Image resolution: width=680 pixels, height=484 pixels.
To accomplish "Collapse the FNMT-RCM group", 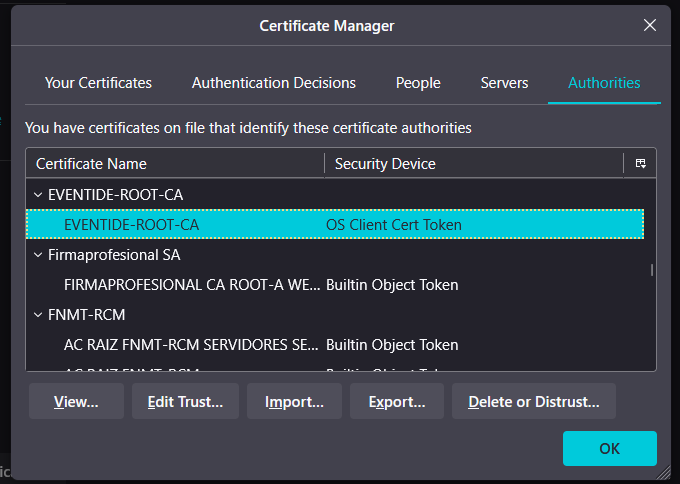I will (x=38, y=315).
